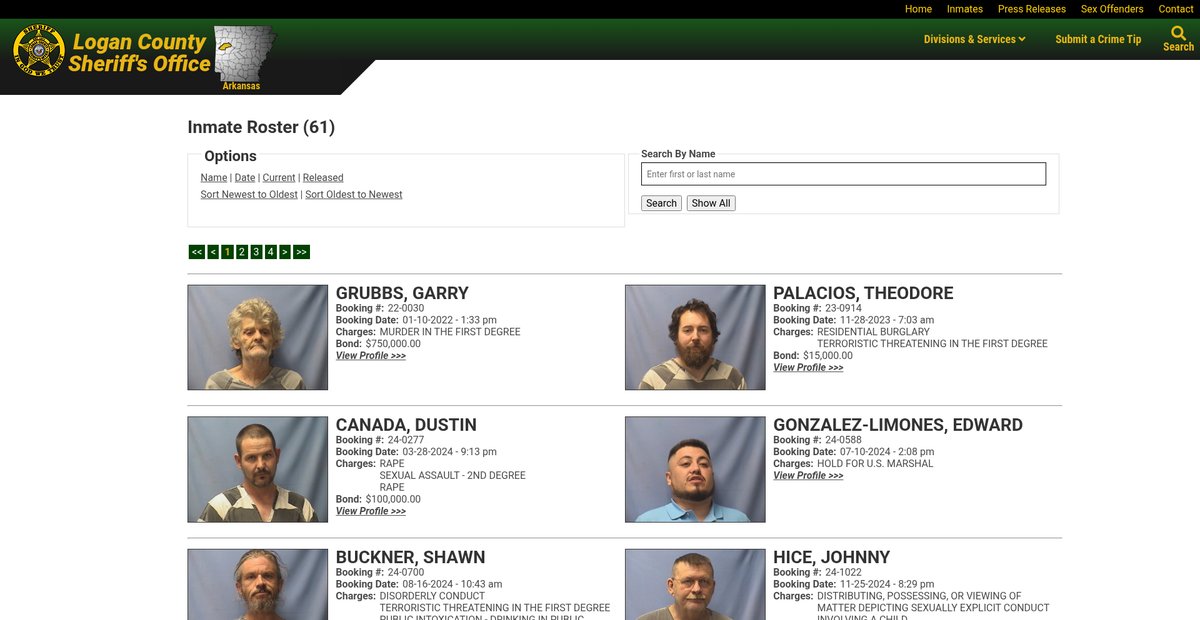1200x620 pixels.
Task: Click the name heading PALACIOS, THEODORE
Action: pos(863,293)
